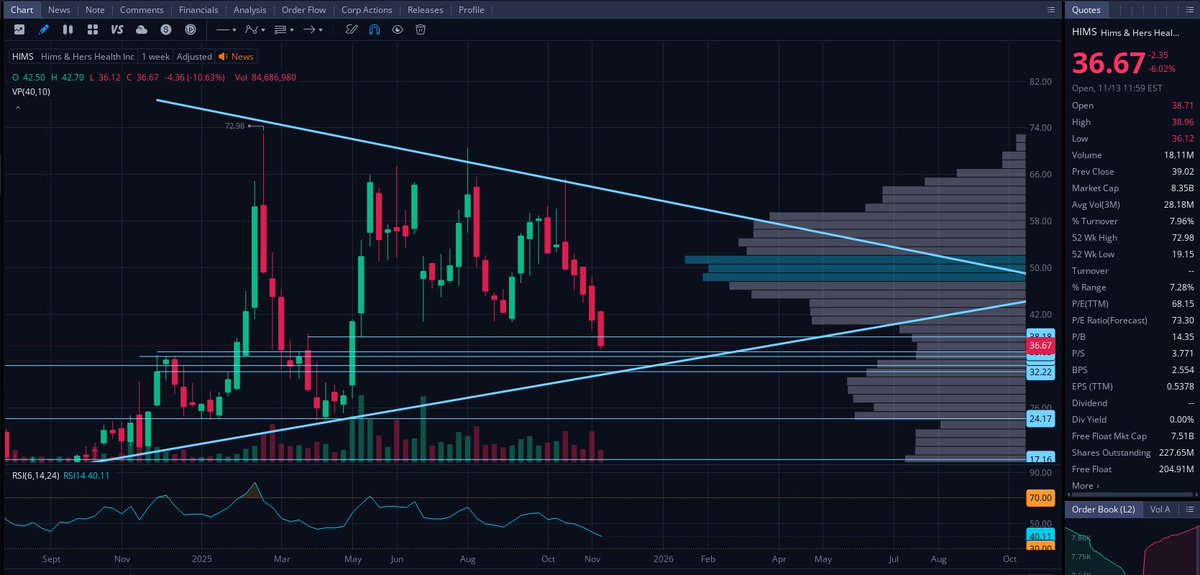1200x575 pixels.
Task: Select the 32.22 horizontal line price tag
Action: point(1041,372)
